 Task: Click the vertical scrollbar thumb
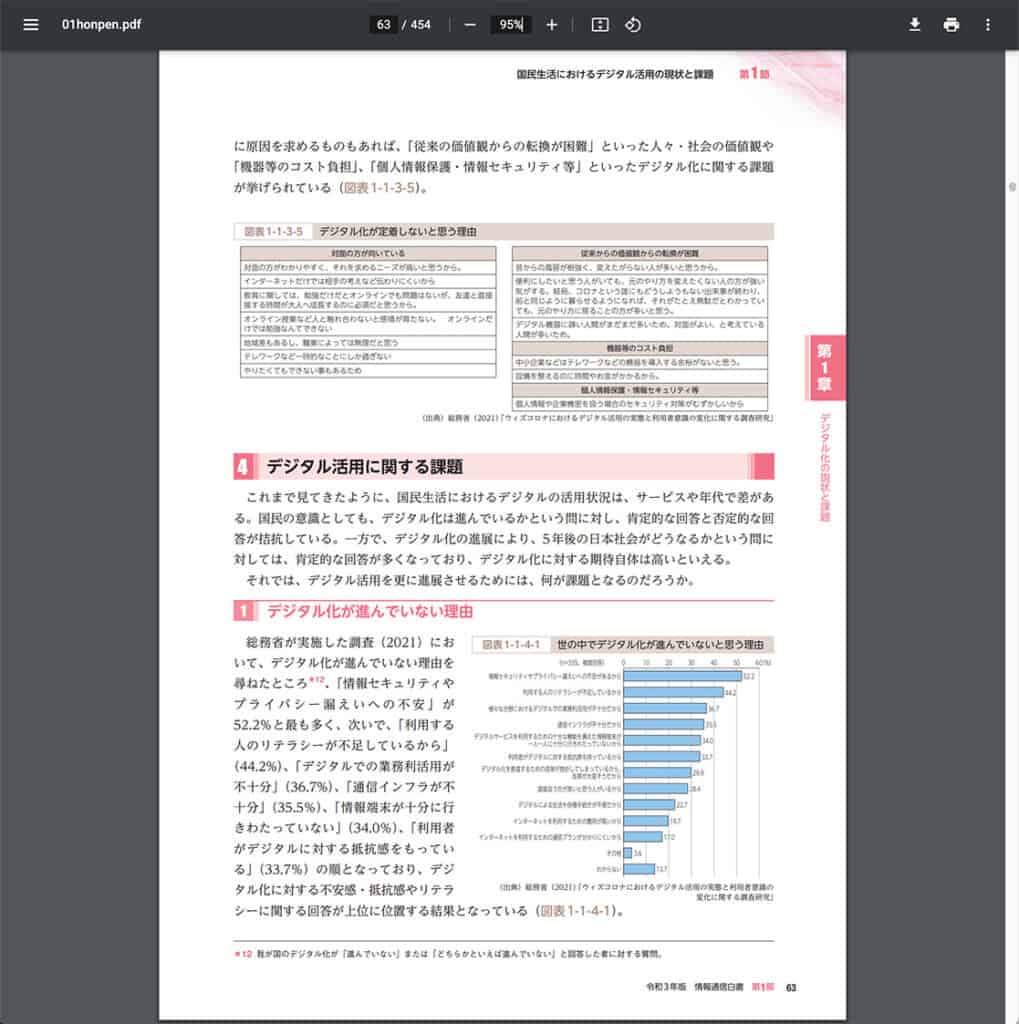(1012, 187)
